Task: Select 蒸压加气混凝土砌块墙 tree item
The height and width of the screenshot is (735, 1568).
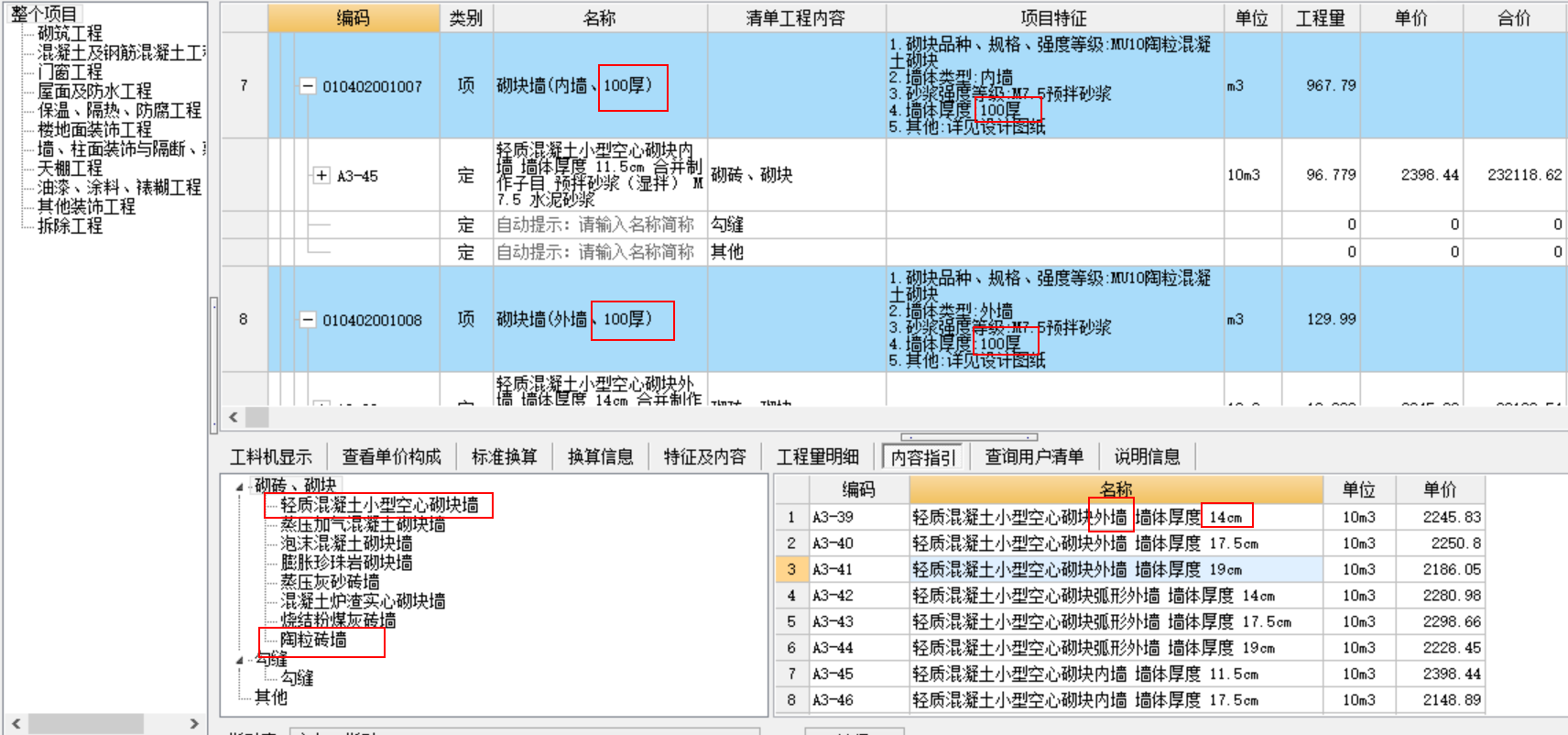Action: [x=363, y=524]
